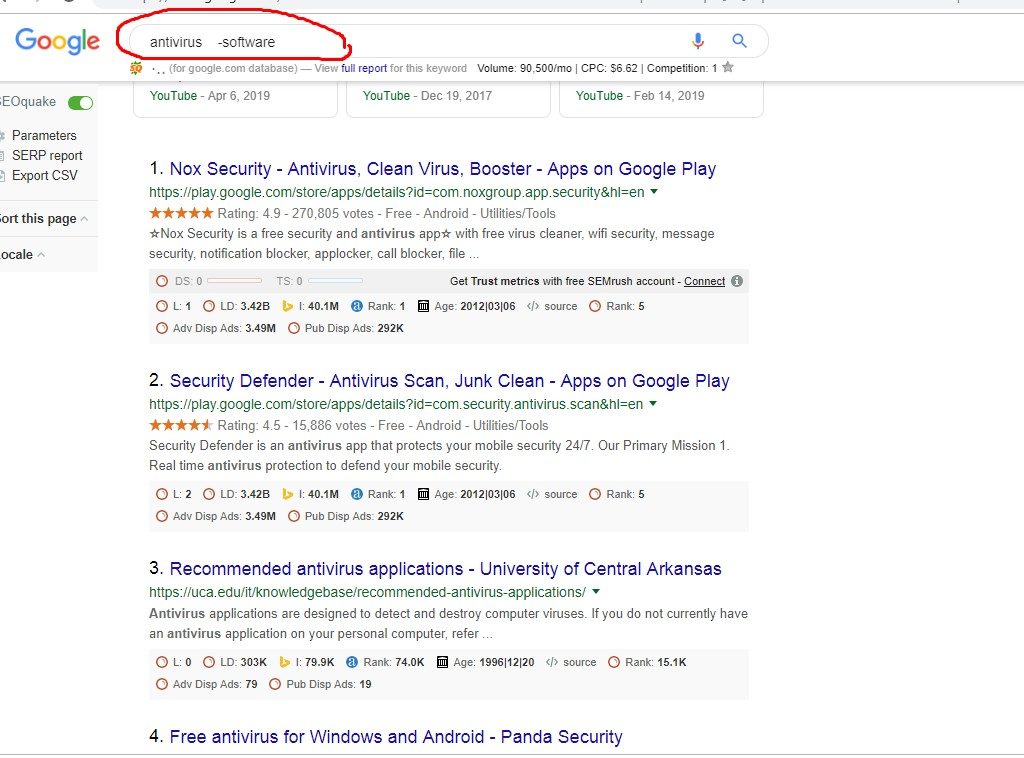
Task: Click Age calendar in Security Defender result
Action: [466, 494]
